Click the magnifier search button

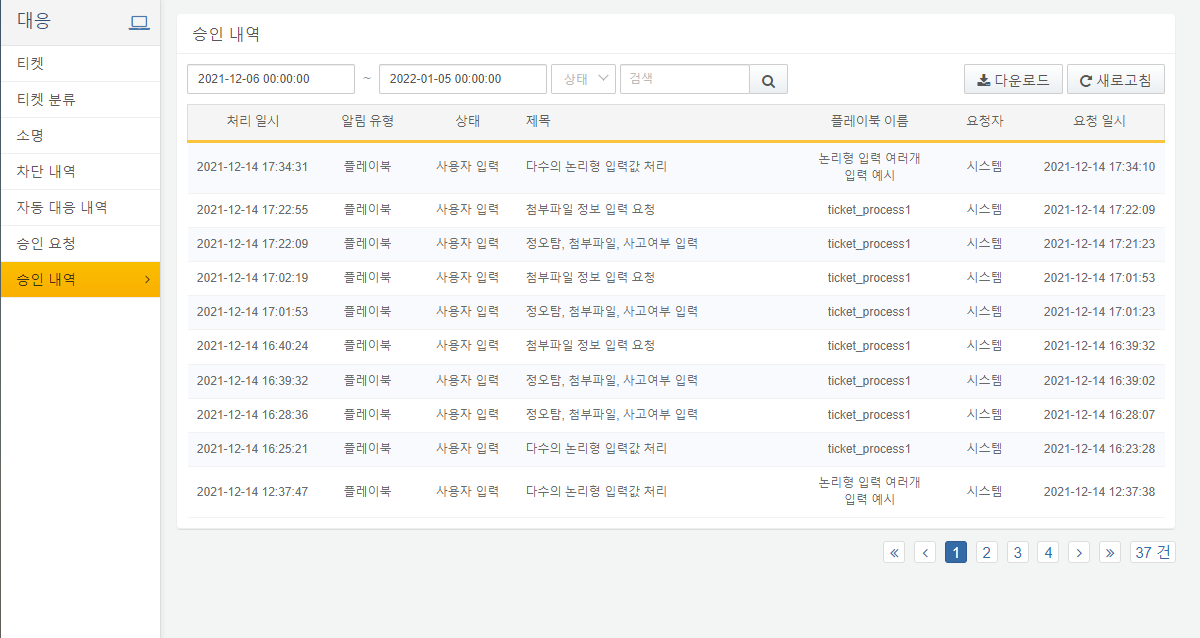(x=768, y=80)
